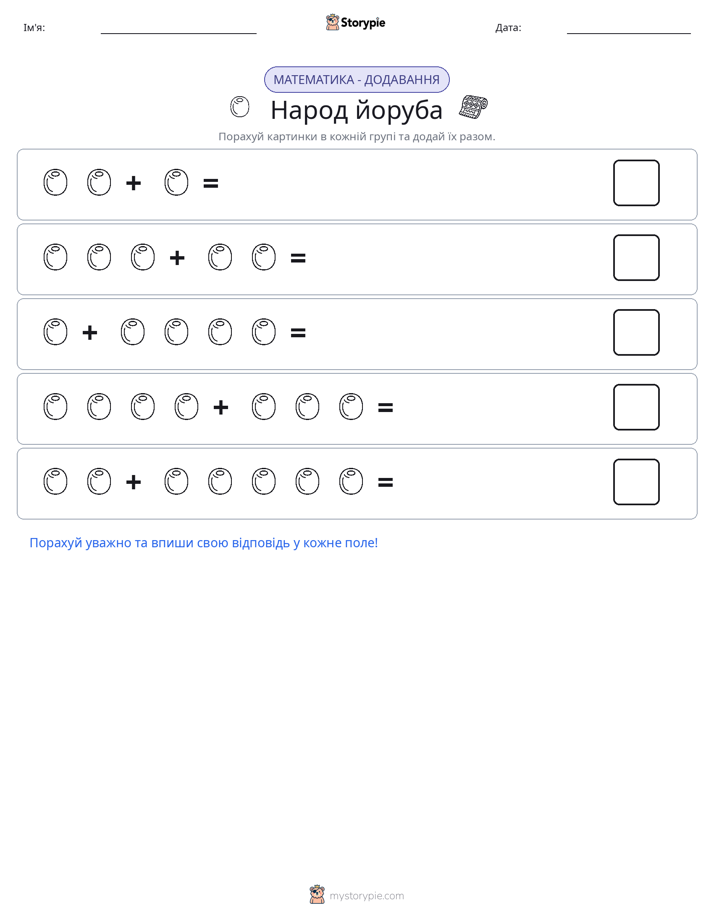Select the second row's answer box

(636, 258)
